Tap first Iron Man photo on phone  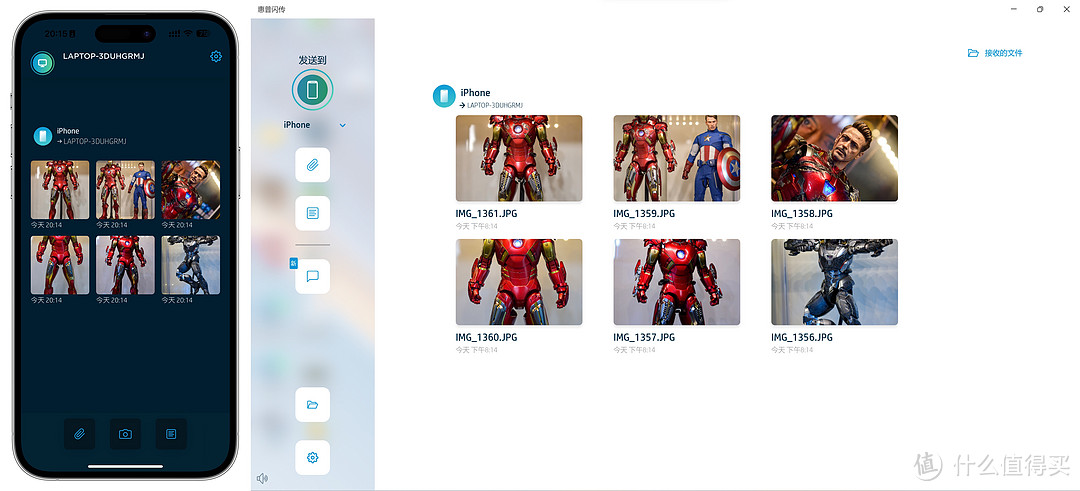point(60,189)
